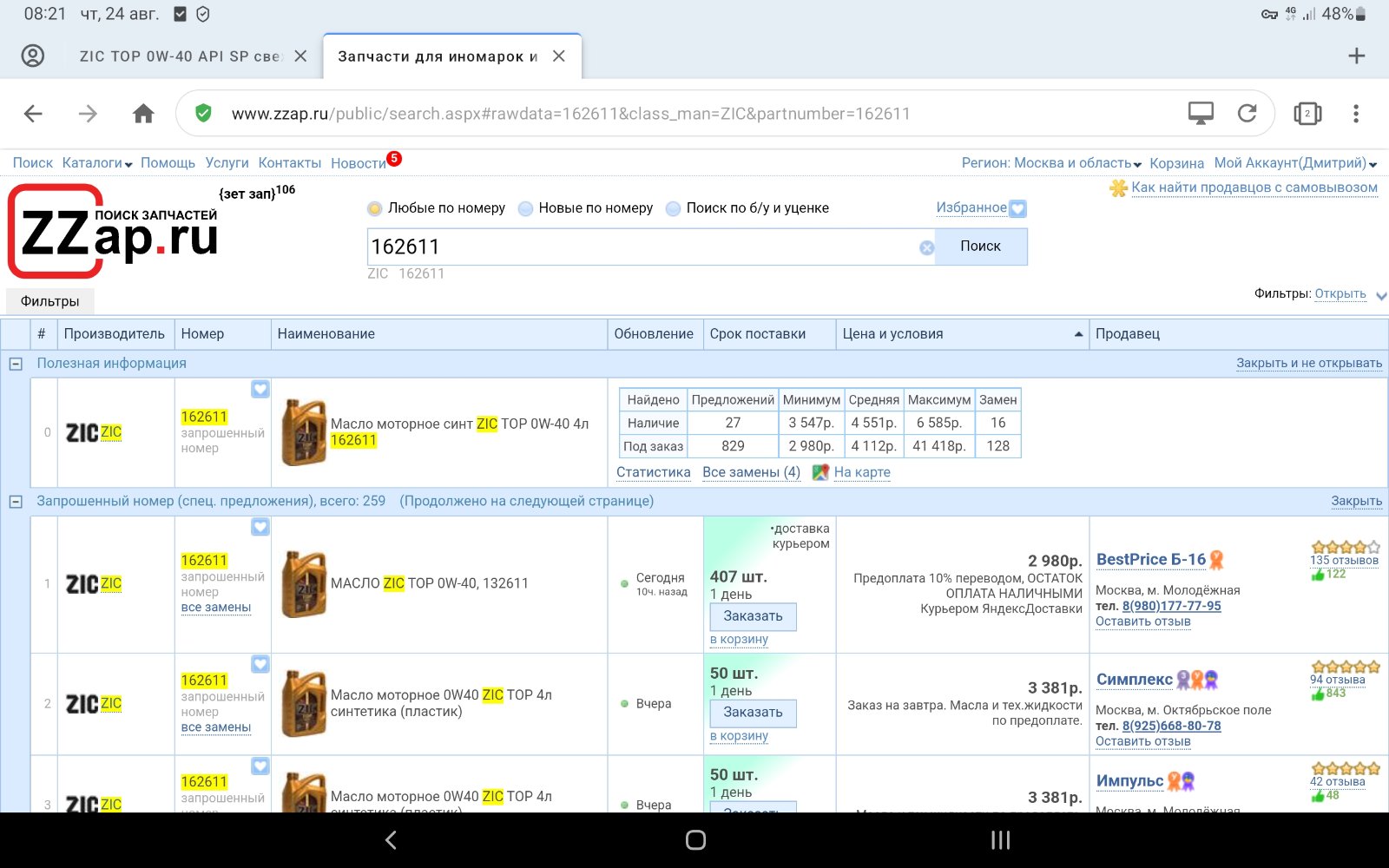
Task: Open ZZap.ru logo home link
Action: click(x=113, y=231)
